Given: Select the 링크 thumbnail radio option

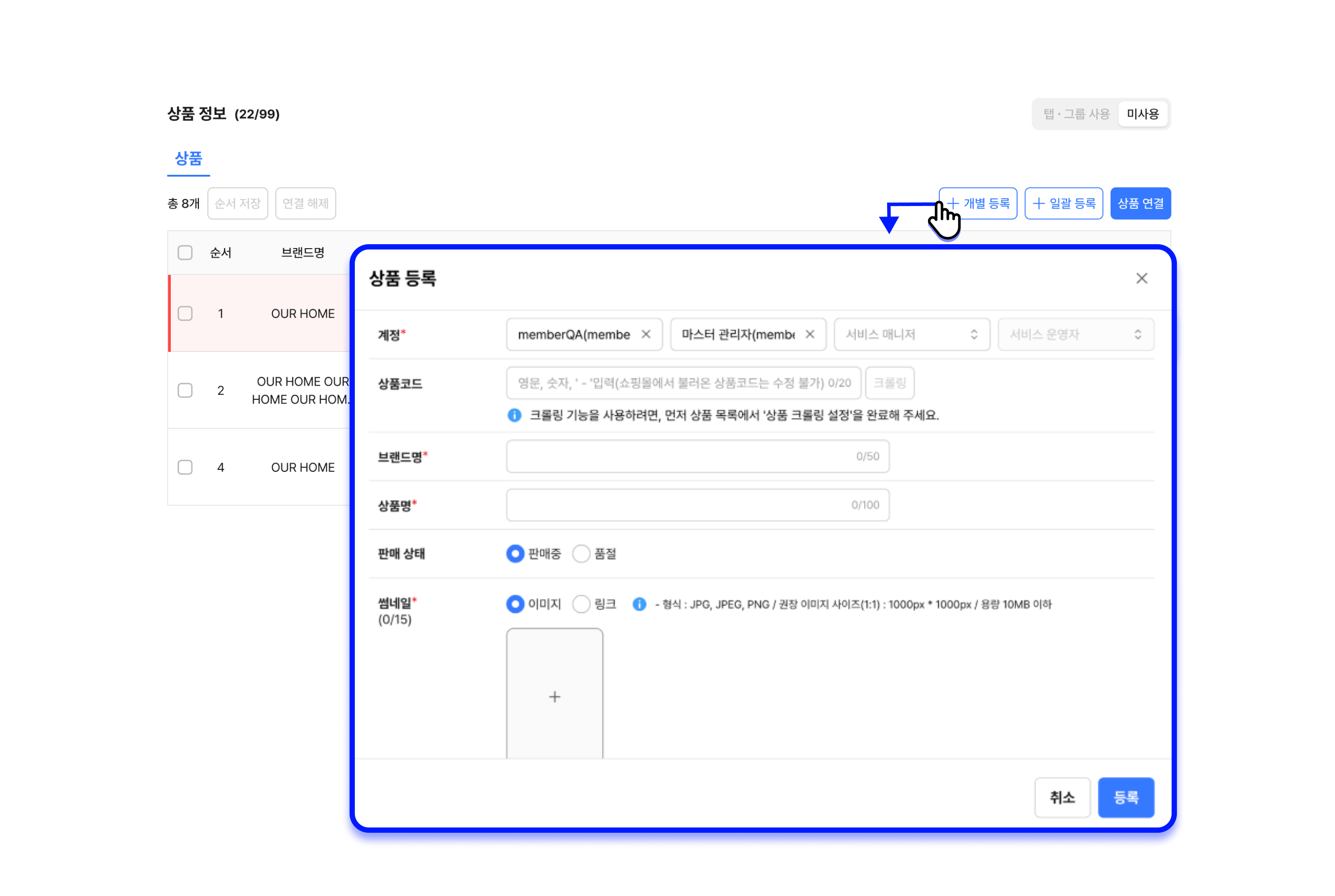Looking at the screenshot, I should click(x=581, y=604).
